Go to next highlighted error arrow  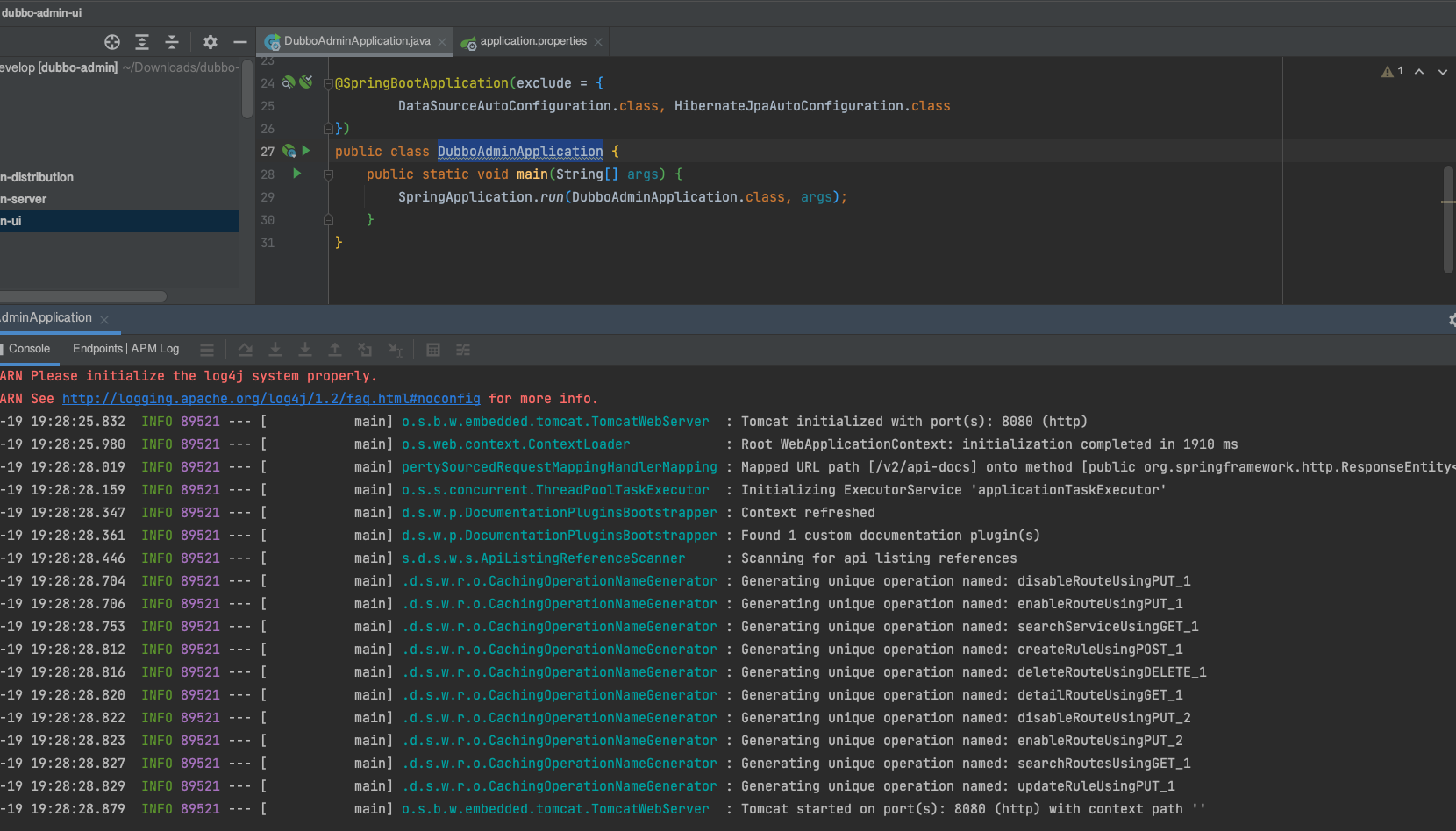pos(1443,72)
